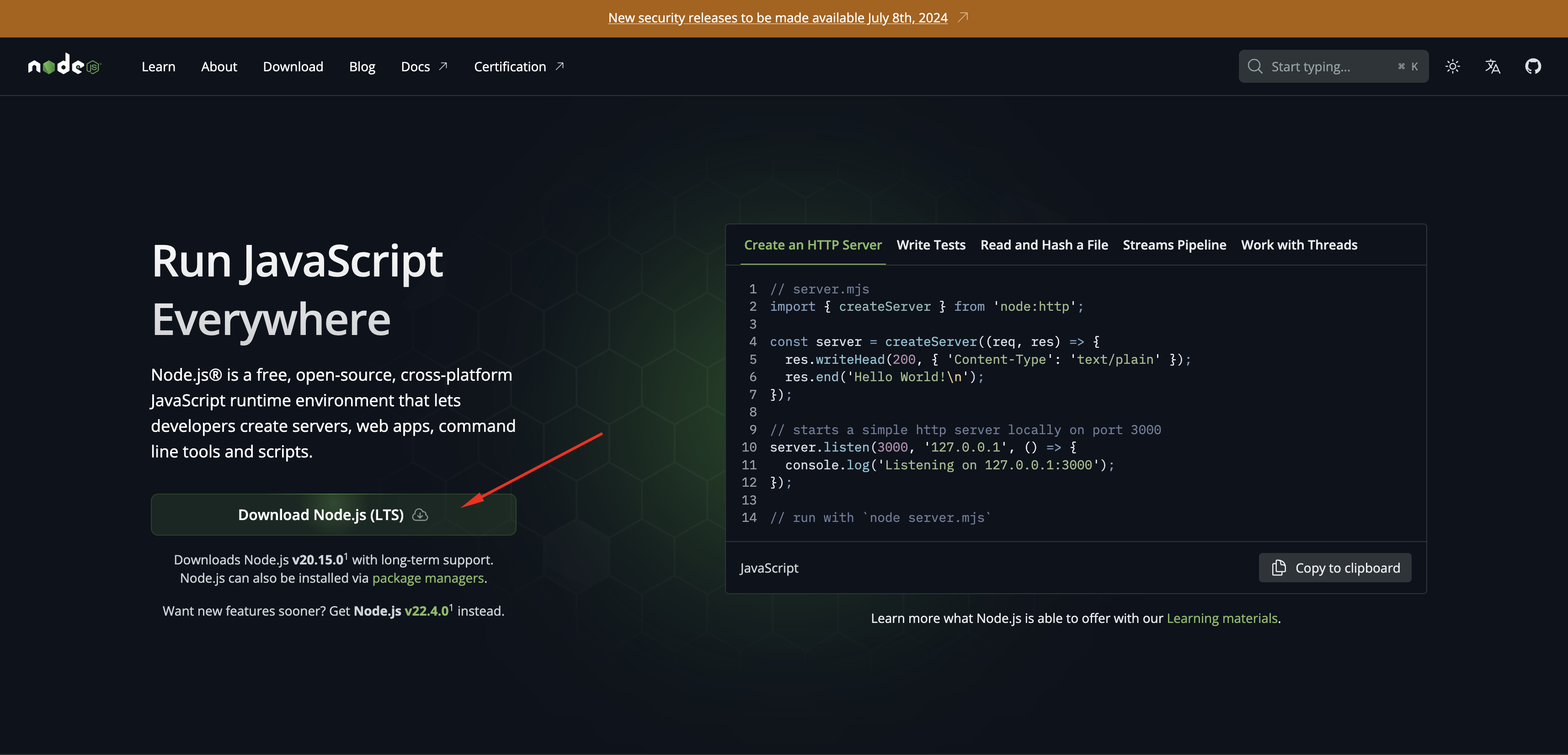Click the Run JavaScript Everywhere heading

pyautogui.click(x=297, y=290)
